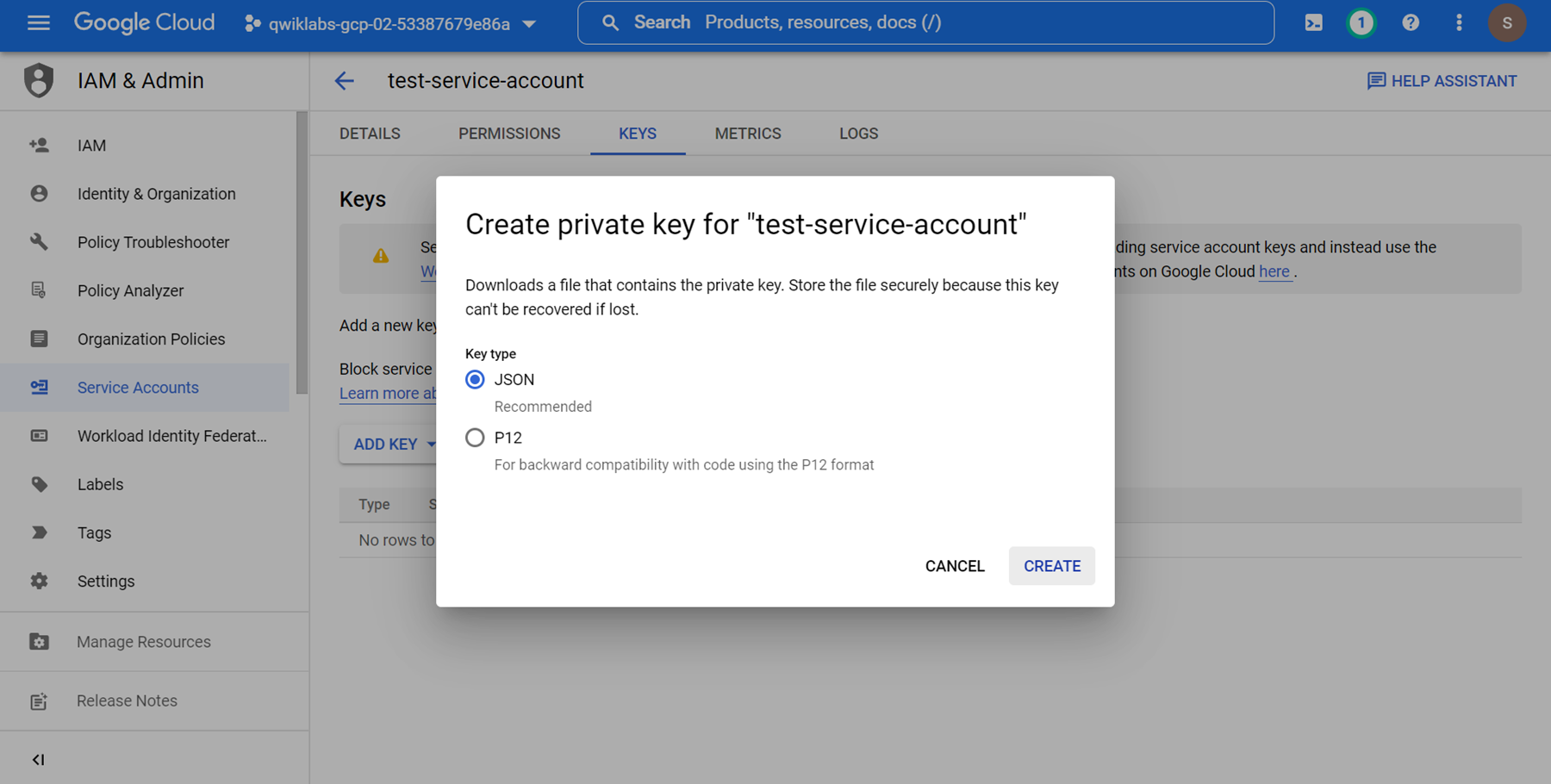Image resolution: width=1551 pixels, height=784 pixels.
Task: Follow the Learn more link under Block service
Action: click(388, 394)
